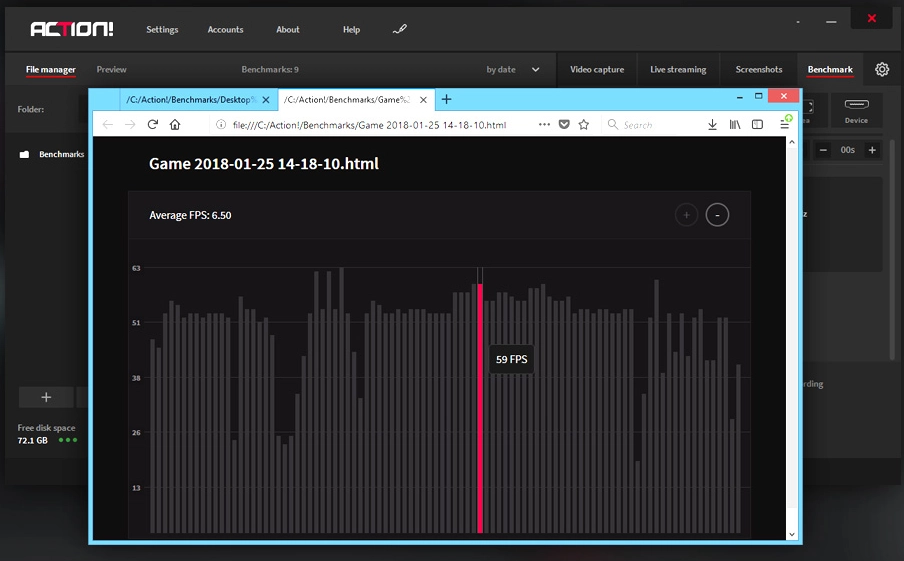Open the About menu in Action!
This screenshot has width=904, height=561.
[288, 29]
